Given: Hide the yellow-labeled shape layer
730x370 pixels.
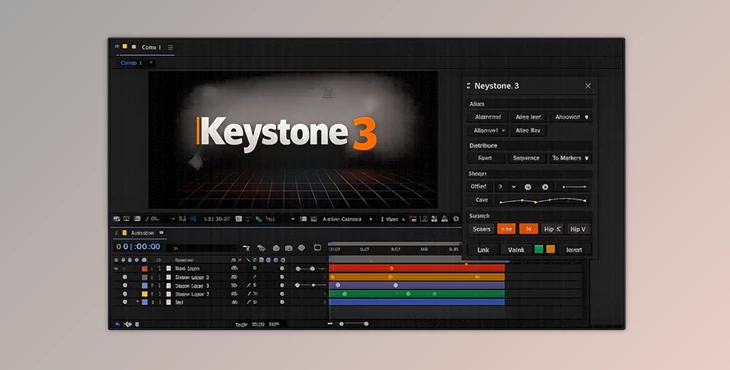Looking at the screenshot, I should point(125,294).
